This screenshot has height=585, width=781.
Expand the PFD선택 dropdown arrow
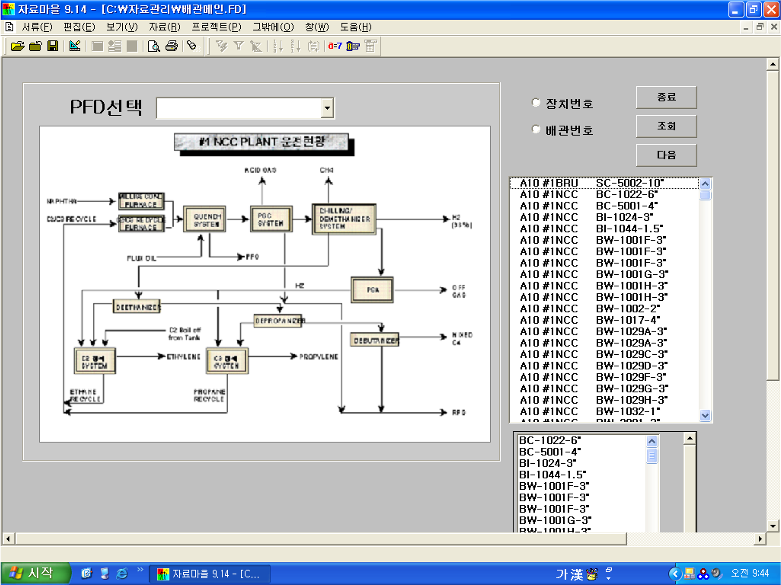click(327, 108)
